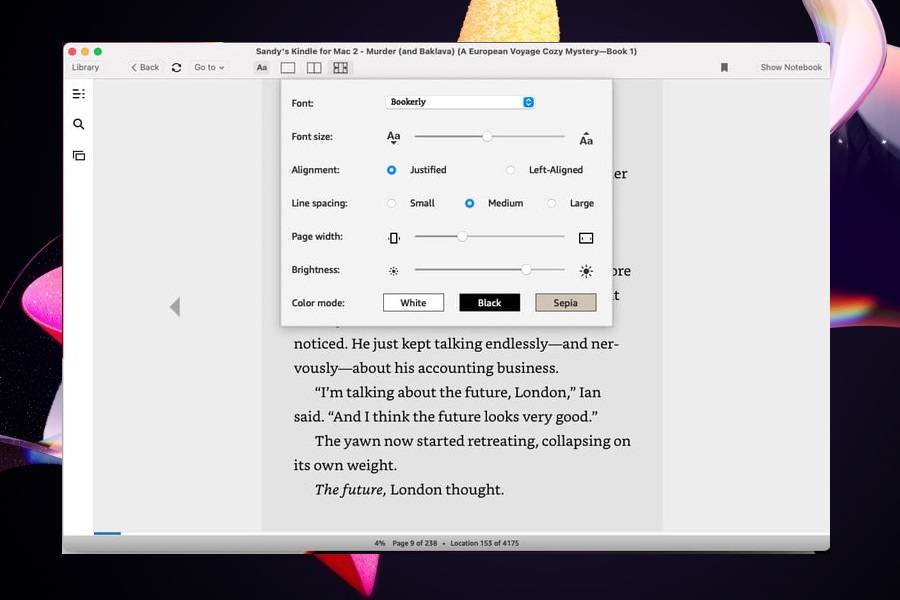Select the two-column page view icon
The width and height of the screenshot is (900, 600).
click(x=313, y=67)
